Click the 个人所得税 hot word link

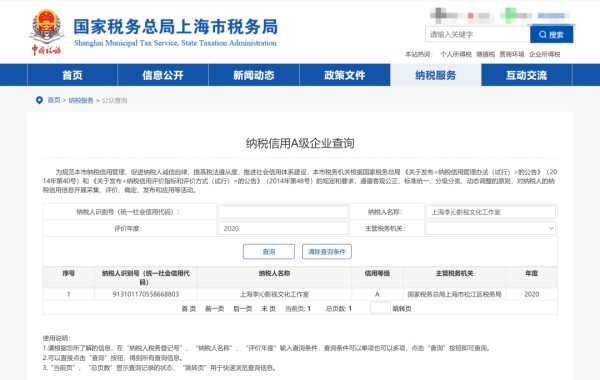(x=456, y=54)
